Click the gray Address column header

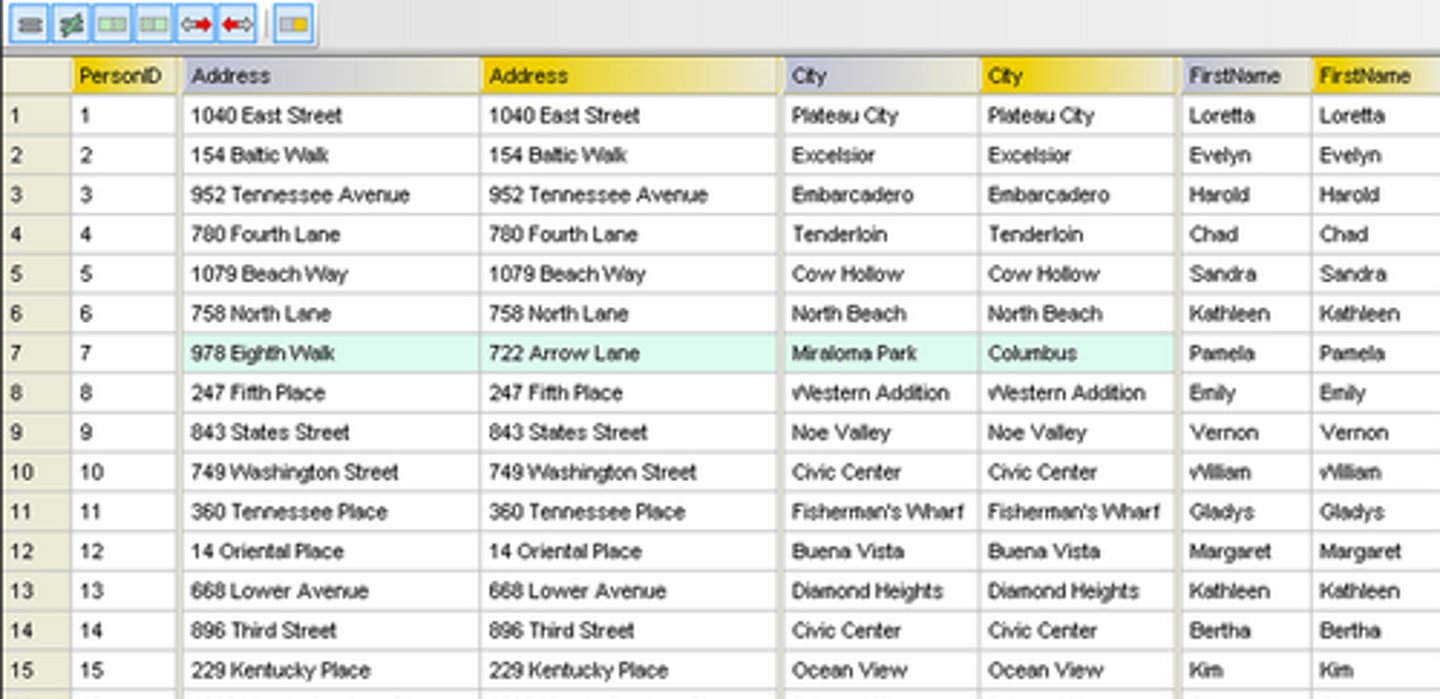click(x=330, y=76)
